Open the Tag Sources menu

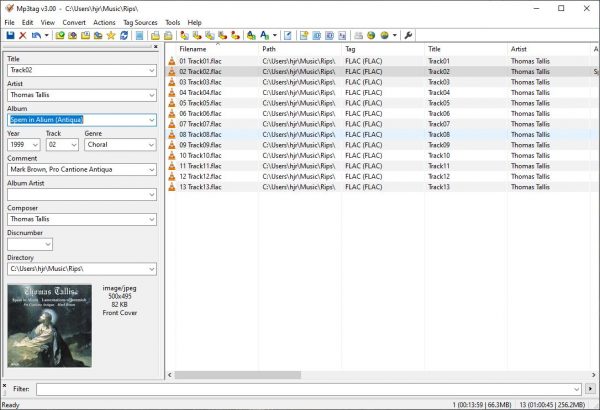tap(140, 23)
